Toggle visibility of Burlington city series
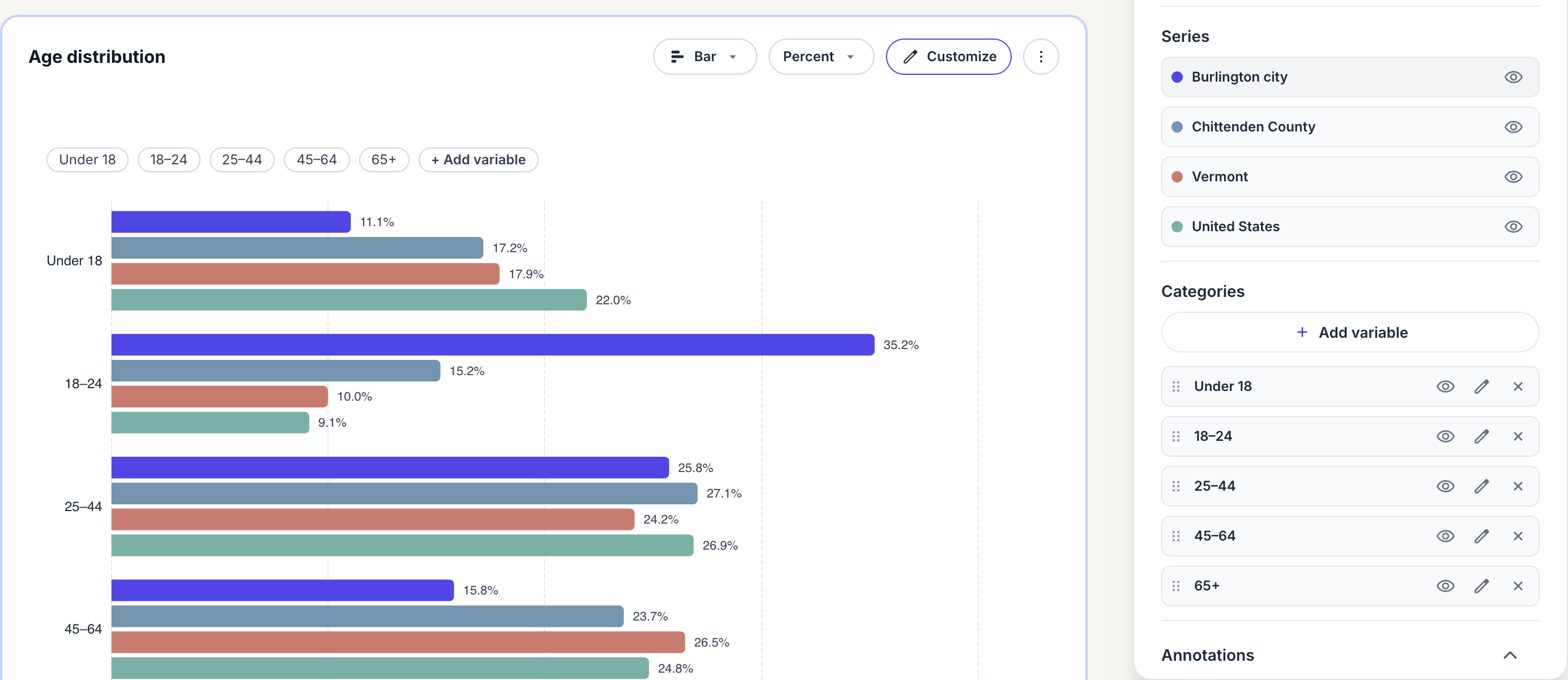This screenshot has height=680, width=1568. coord(1513,77)
